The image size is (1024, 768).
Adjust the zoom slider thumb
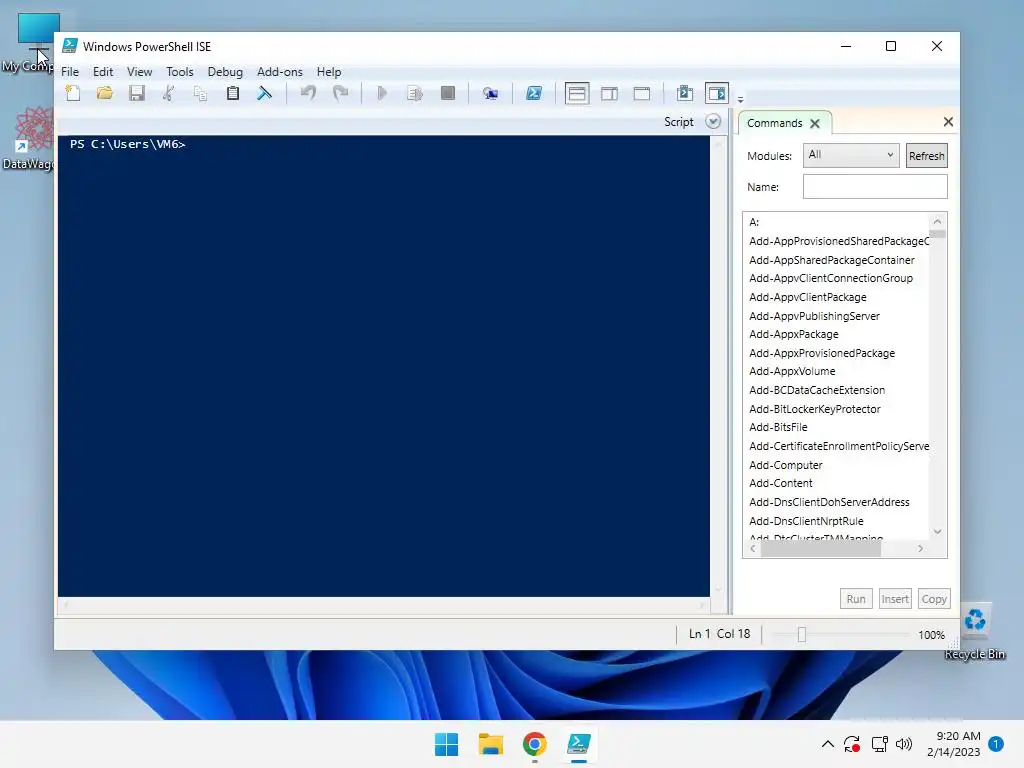pos(802,634)
